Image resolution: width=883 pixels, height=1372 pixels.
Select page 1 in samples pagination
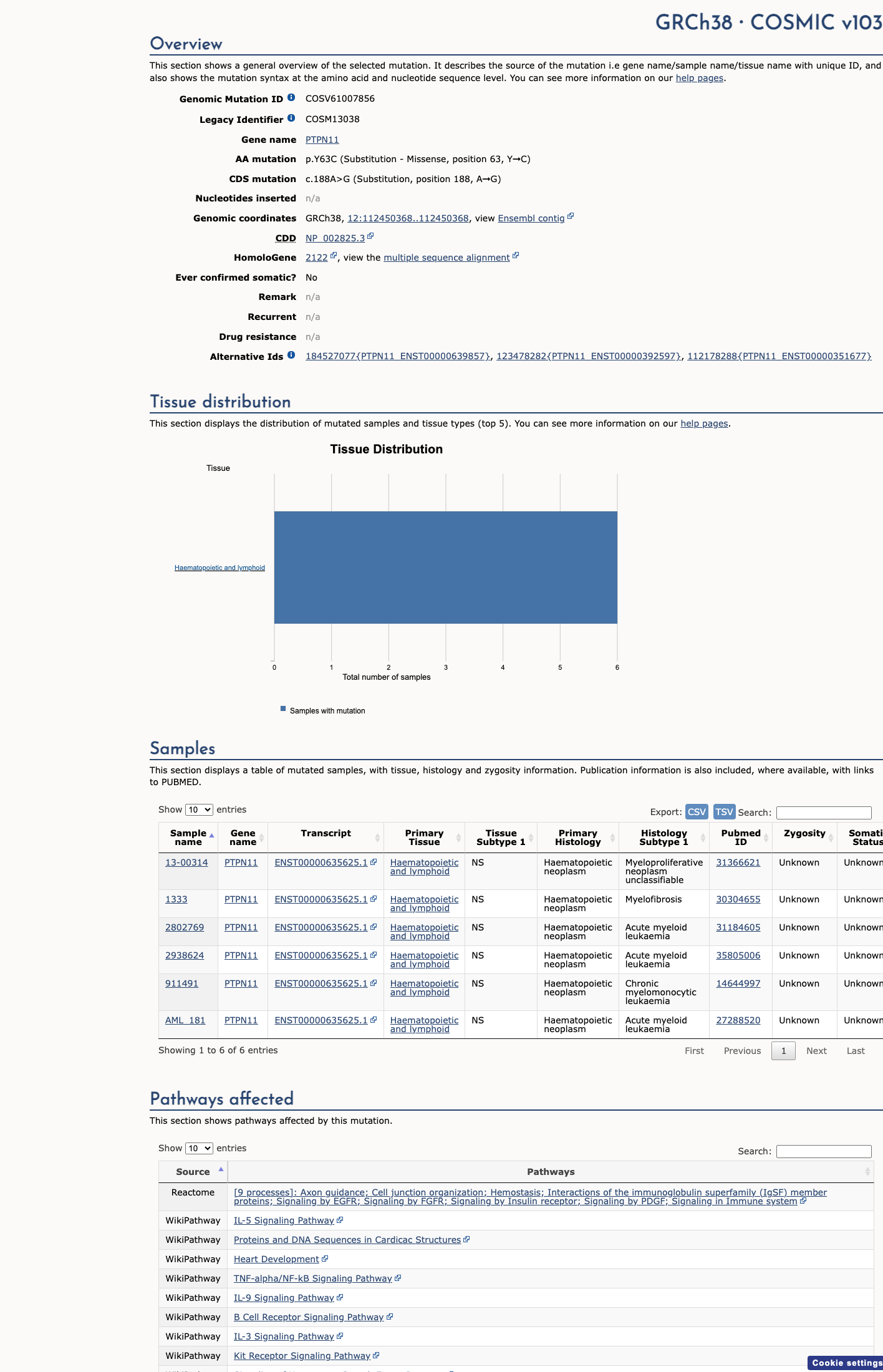coord(783,1051)
